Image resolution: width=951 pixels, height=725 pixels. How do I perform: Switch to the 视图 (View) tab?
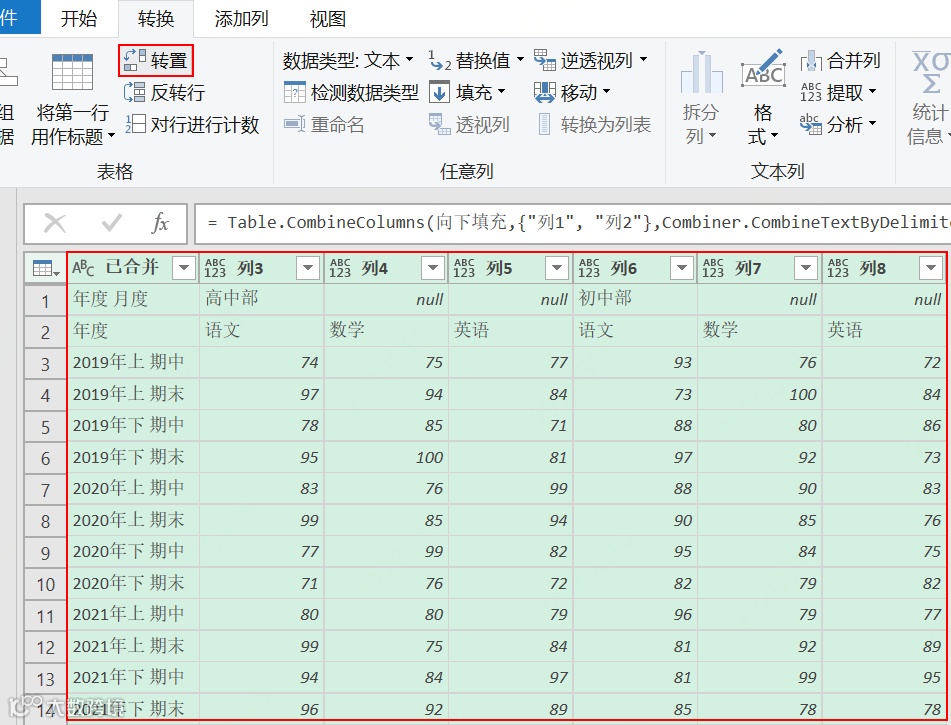(328, 18)
